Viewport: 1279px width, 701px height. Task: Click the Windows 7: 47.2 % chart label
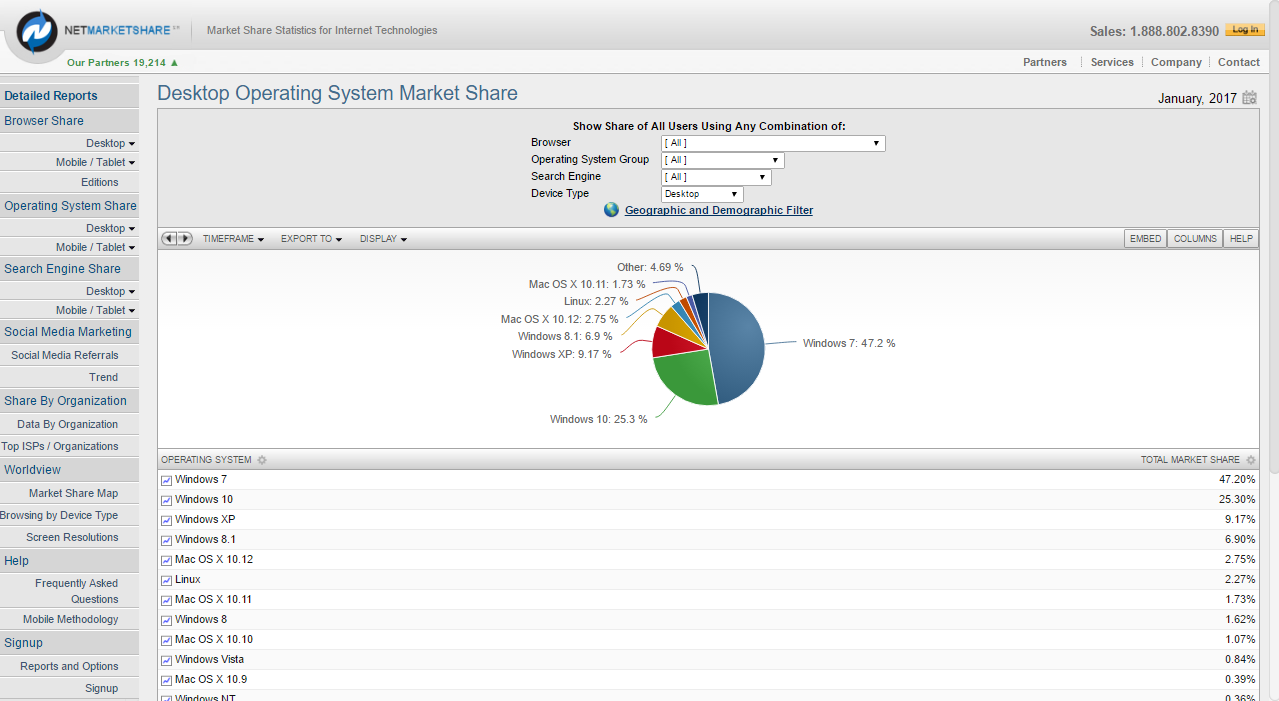tap(849, 343)
